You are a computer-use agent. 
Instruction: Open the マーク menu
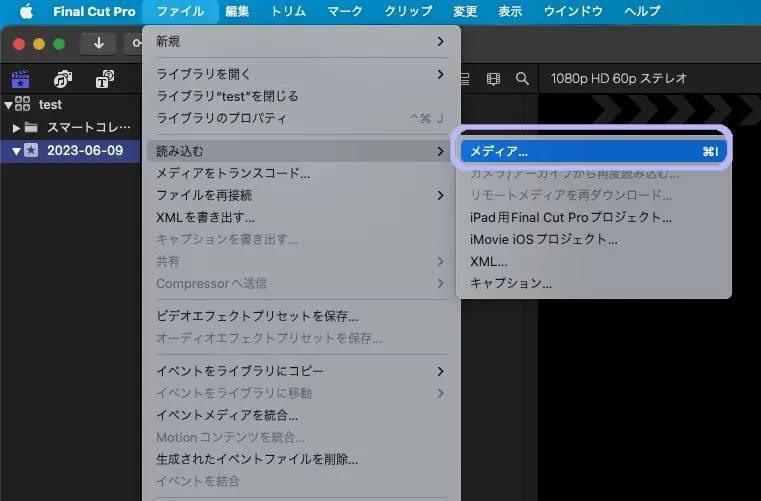point(345,11)
